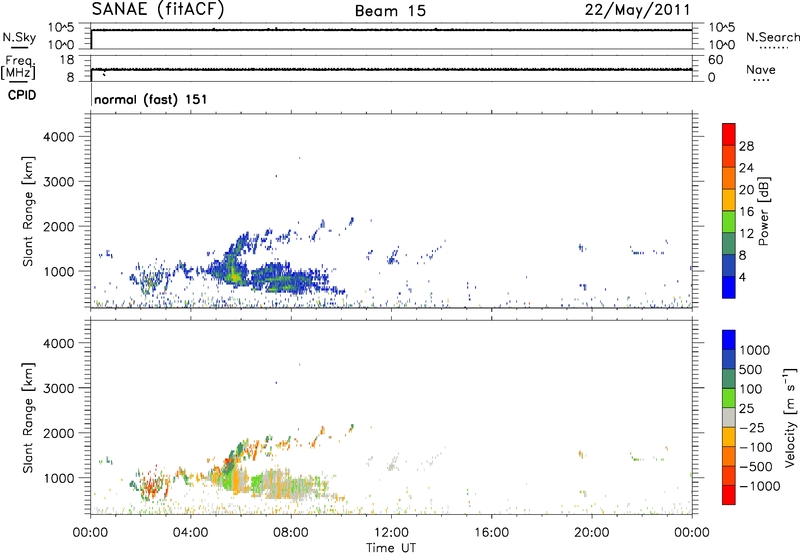Image resolution: width=800 pixels, height=554 pixels.
Task: Click the normal (fast) 151 program text
Action: 151,99
